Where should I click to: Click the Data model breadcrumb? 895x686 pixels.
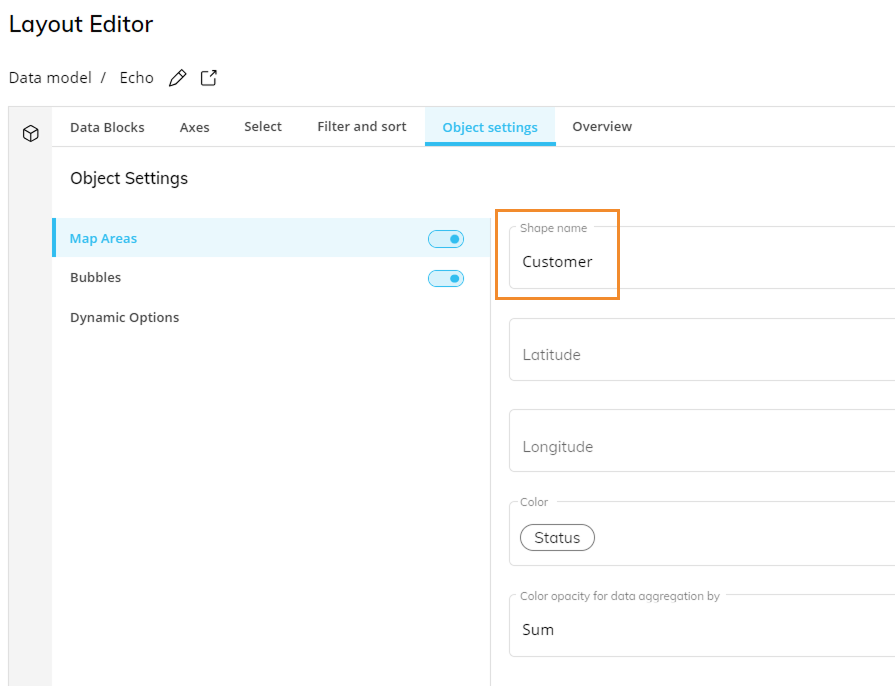[x=50, y=78]
